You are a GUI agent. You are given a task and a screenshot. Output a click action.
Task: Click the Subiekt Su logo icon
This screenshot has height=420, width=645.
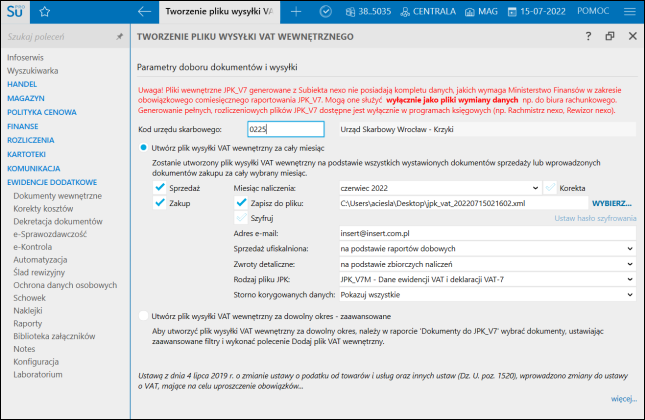click(x=15, y=11)
